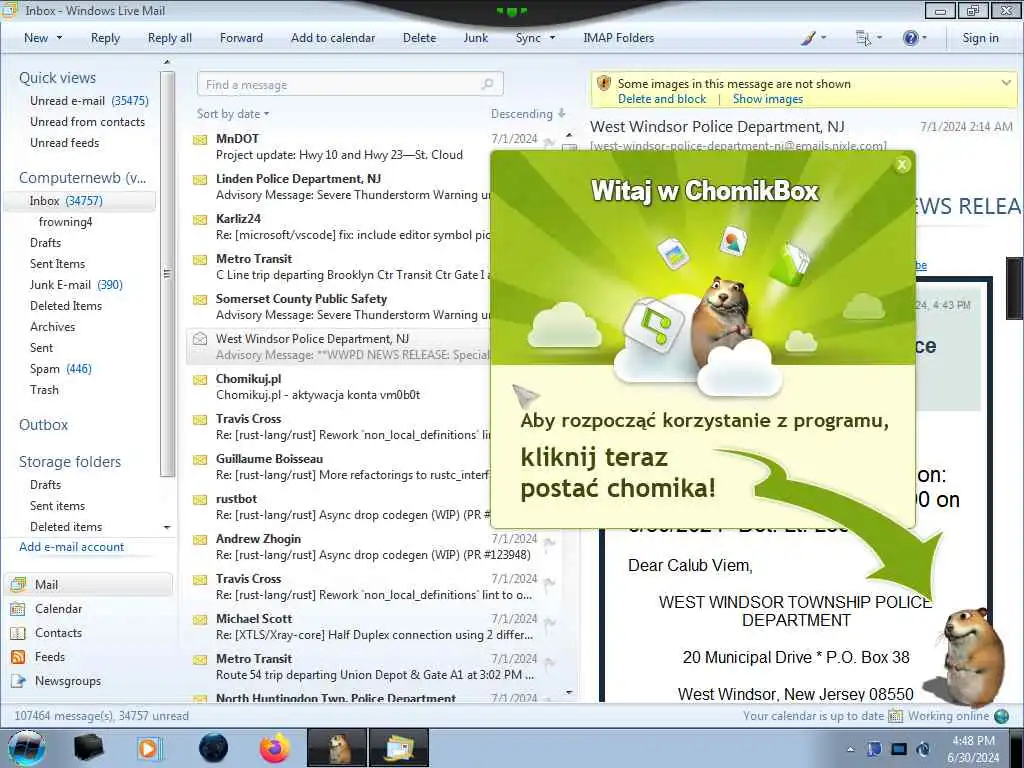Mark message as Junk
1024x768 pixels.
tap(475, 38)
